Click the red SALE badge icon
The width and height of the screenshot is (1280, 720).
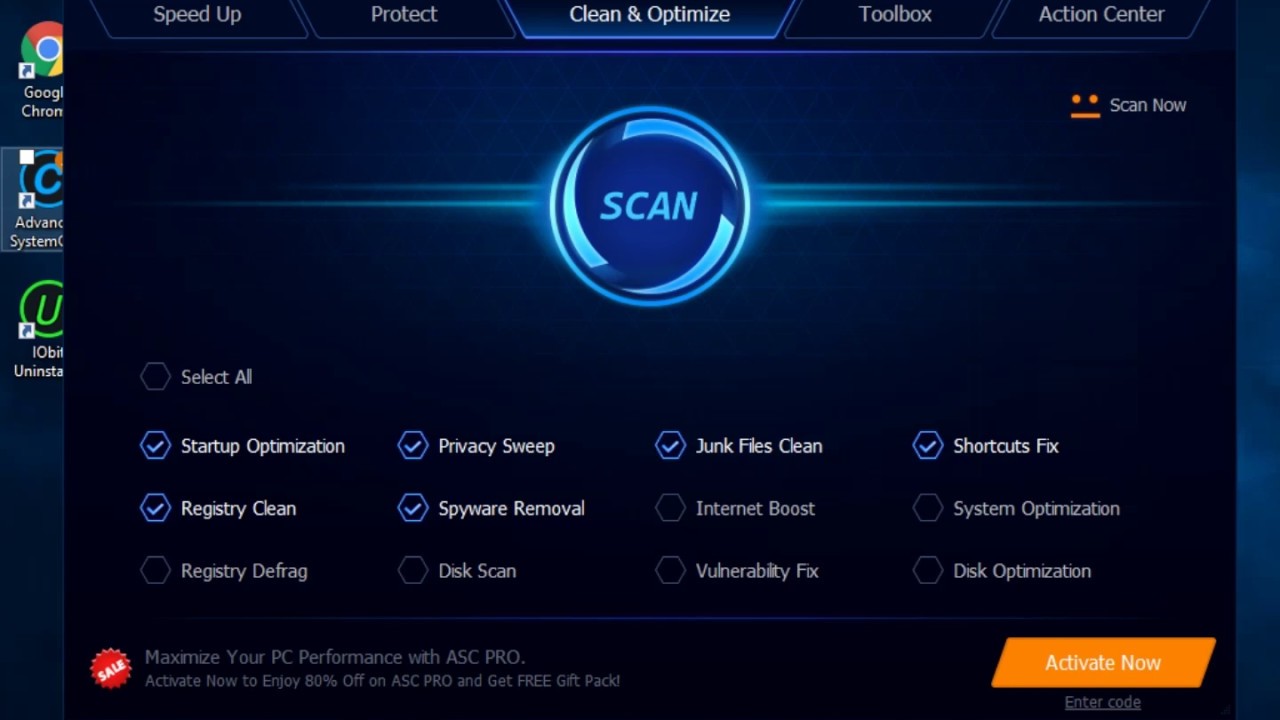pos(111,668)
